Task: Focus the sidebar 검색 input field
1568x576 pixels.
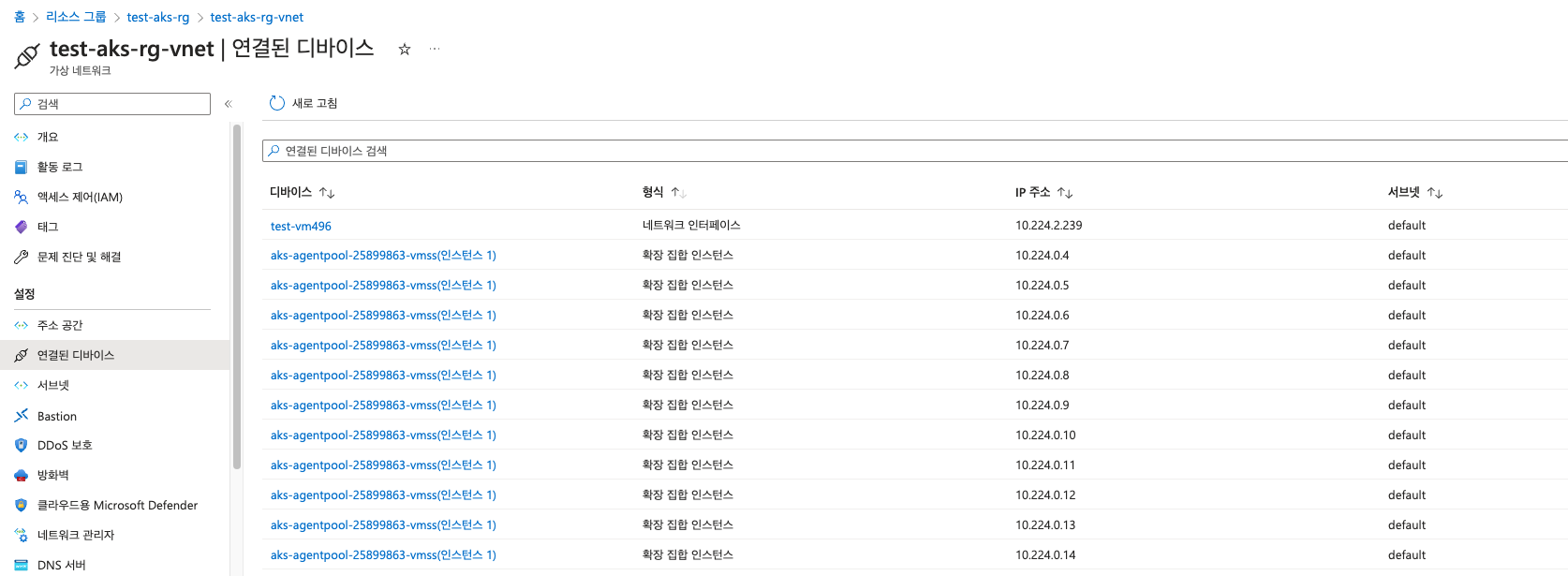Action: pos(112,104)
